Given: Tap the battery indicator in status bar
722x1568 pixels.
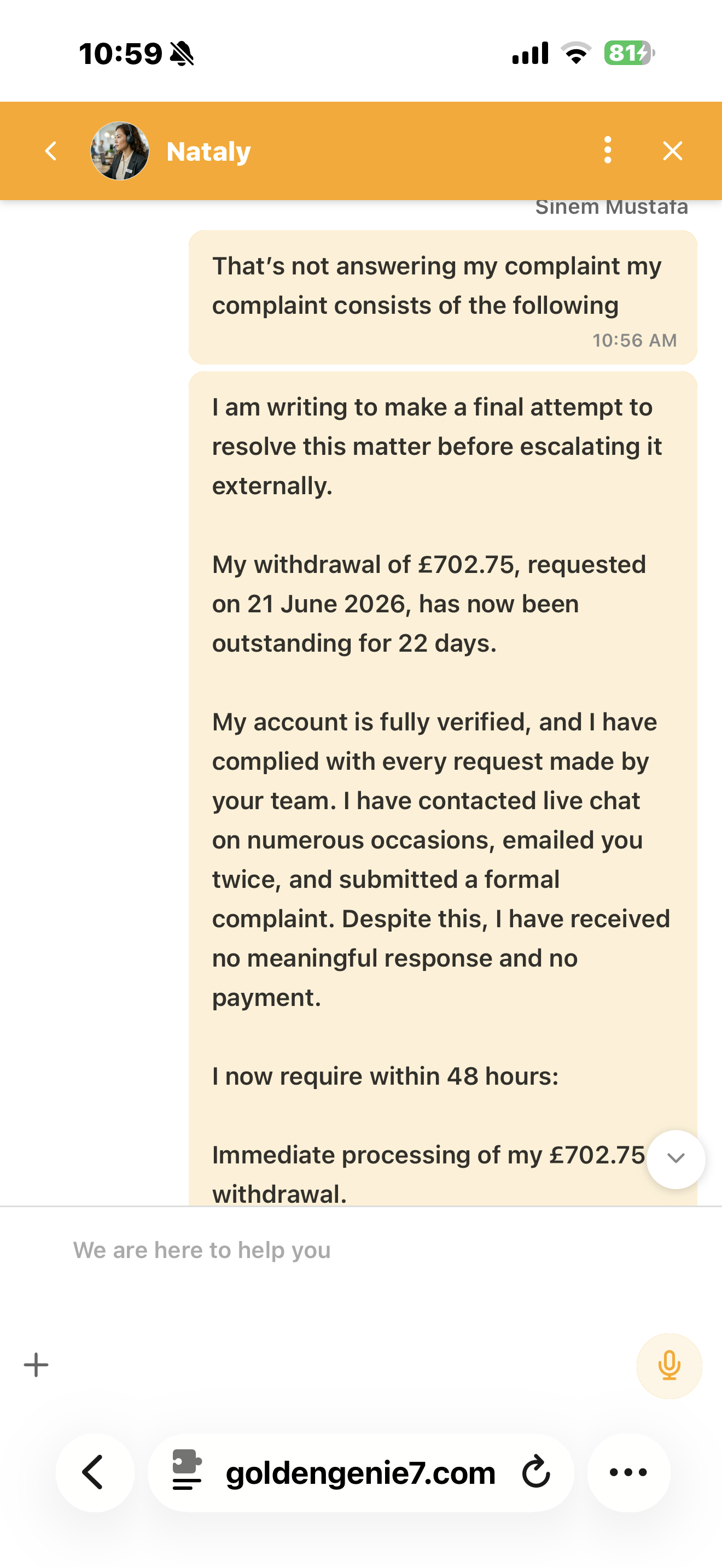Looking at the screenshot, I should click(x=630, y=53).
